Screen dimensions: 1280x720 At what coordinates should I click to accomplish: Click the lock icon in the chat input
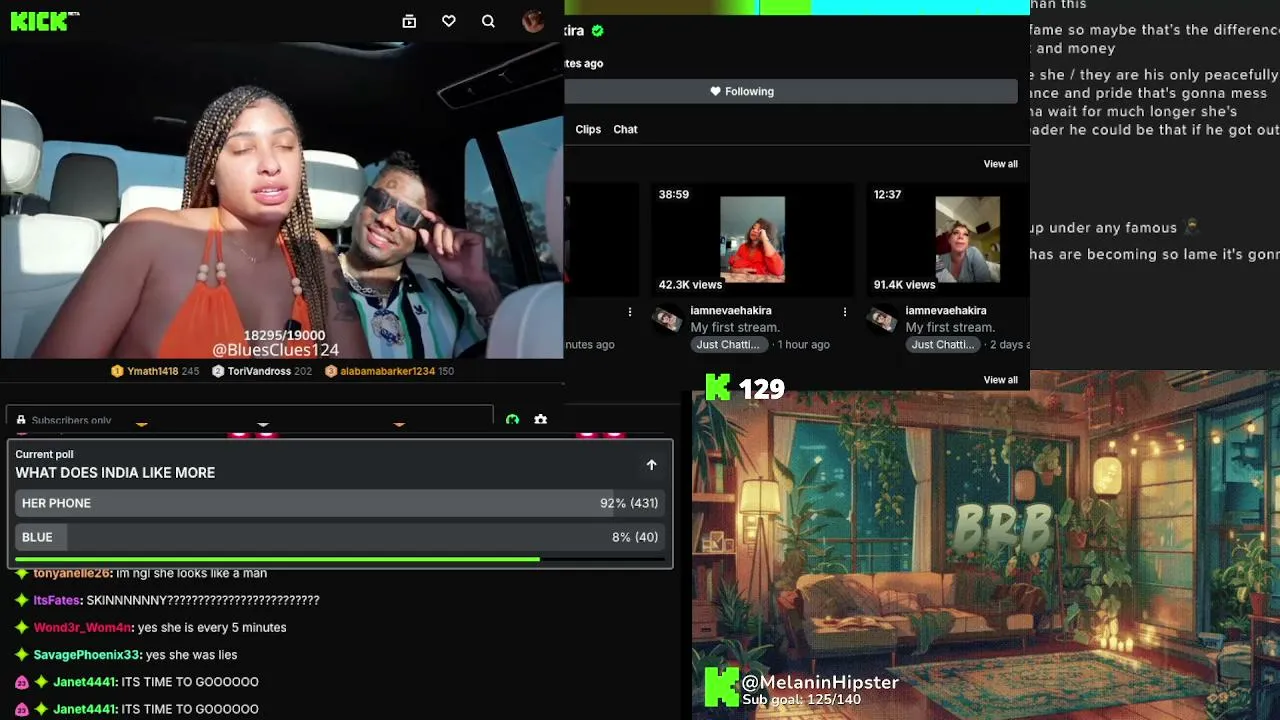21,421
